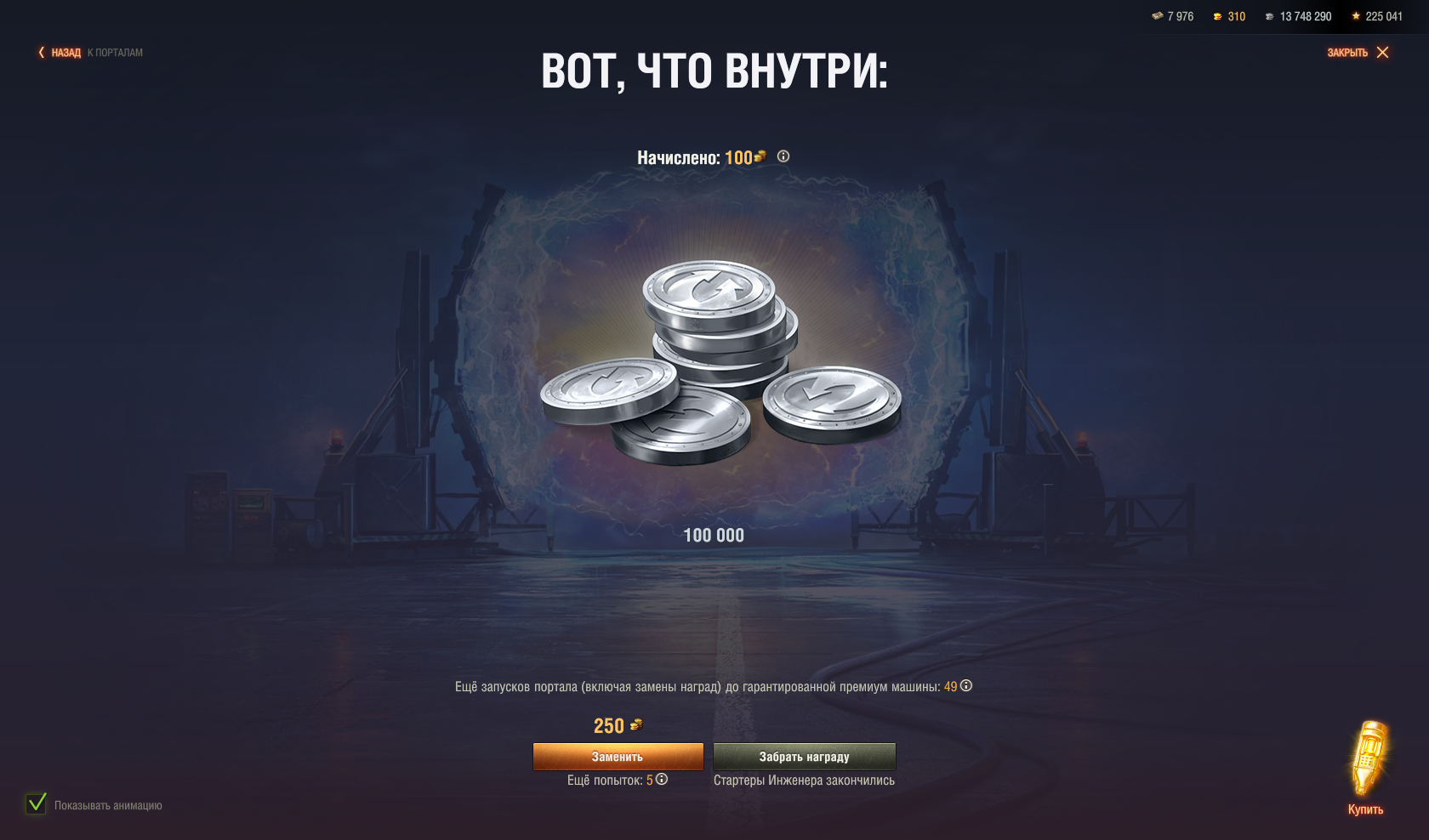Close the screen with Закрыть X
Viewport: 1429px width, 840px height.
1383,53
